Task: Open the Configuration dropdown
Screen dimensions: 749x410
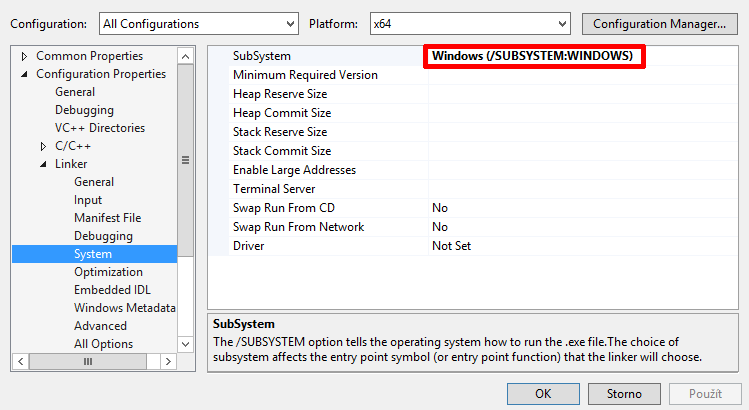Action: (198, 23)
